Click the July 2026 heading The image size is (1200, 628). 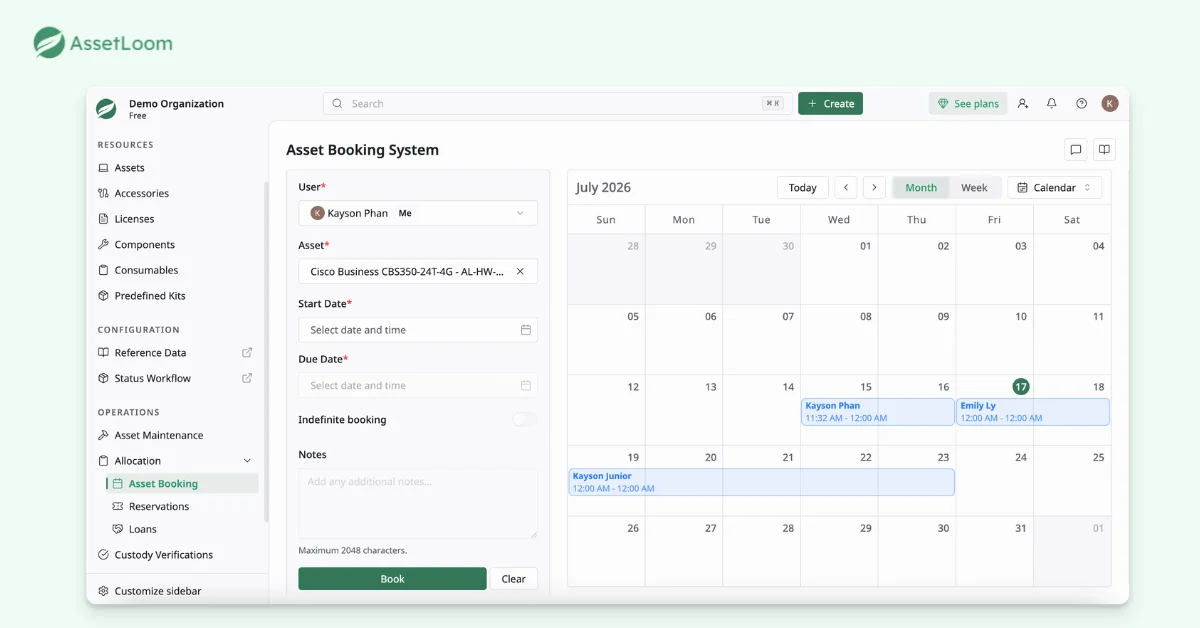[x=603, y=188]
